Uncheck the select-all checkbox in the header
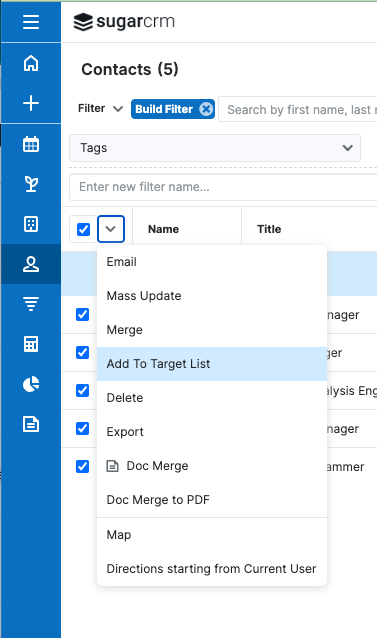This screenshot has height=638, width=377. click(x=83, y=229)
